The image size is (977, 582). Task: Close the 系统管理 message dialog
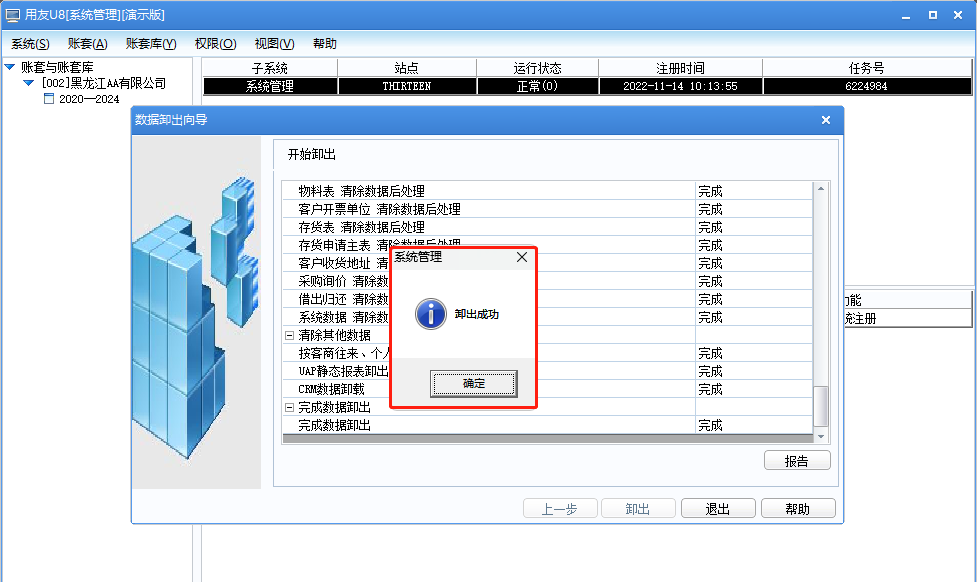(x=522, y=257)
